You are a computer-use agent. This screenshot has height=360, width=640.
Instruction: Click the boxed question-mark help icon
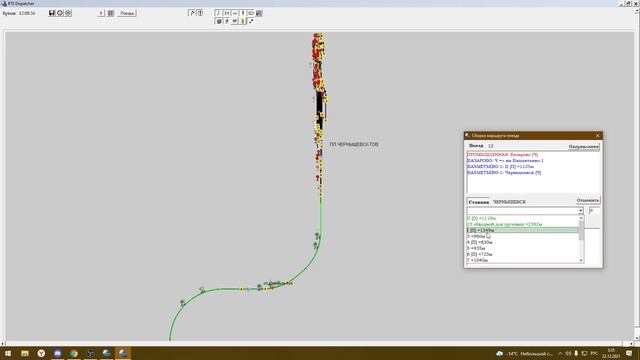point(200,13)
